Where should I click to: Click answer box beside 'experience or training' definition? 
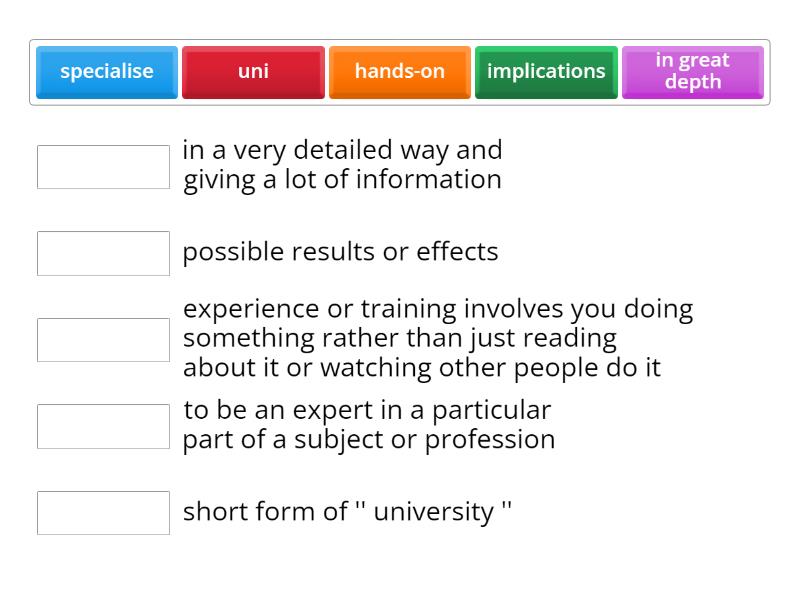click(104, 340)
